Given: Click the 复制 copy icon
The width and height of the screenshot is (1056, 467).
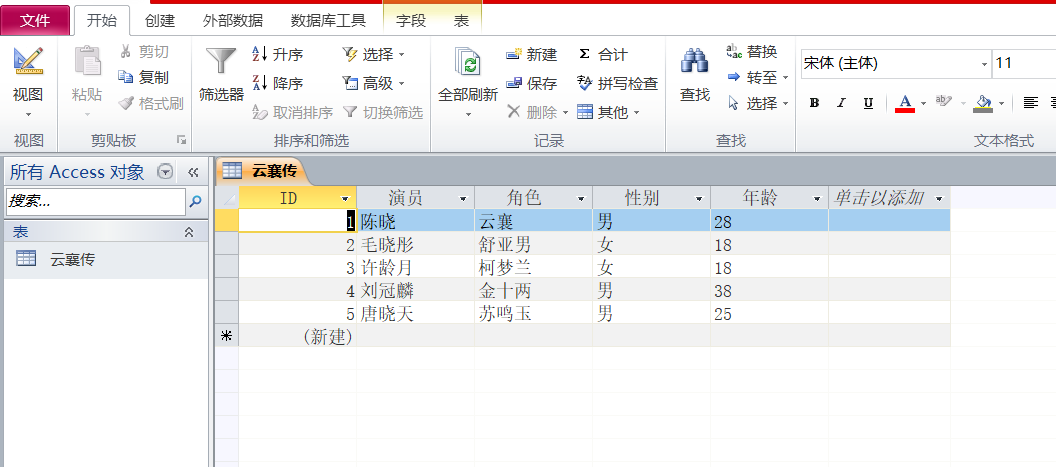Looking at the screenshot, I should 126,77.
